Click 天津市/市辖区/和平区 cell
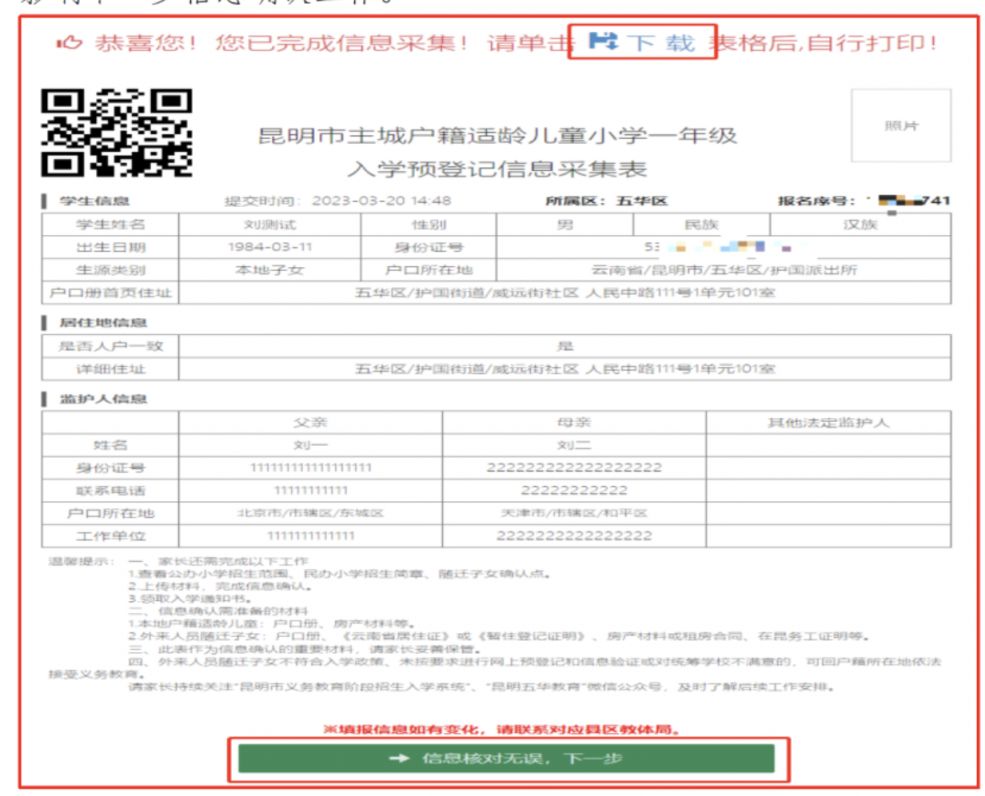 574,513
